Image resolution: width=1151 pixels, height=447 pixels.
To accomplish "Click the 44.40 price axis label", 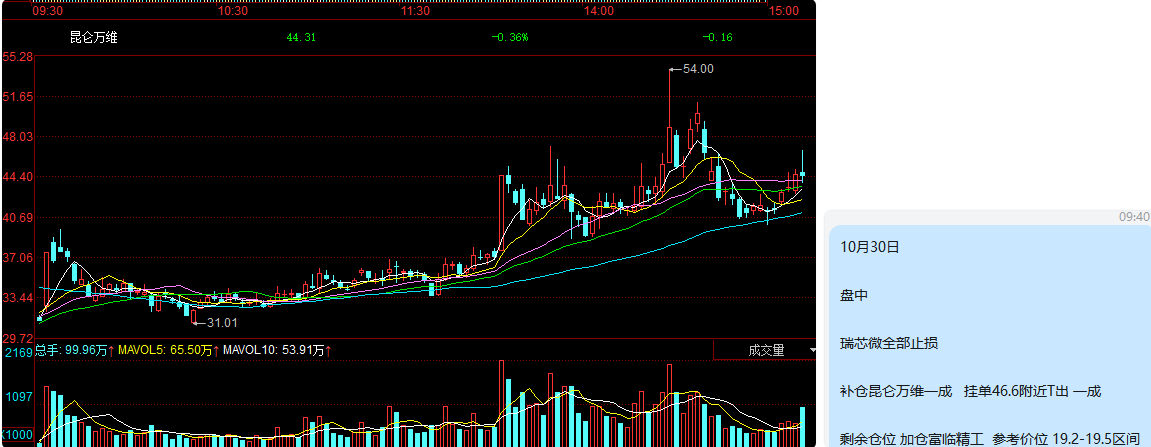I will [x=18, y=178].
